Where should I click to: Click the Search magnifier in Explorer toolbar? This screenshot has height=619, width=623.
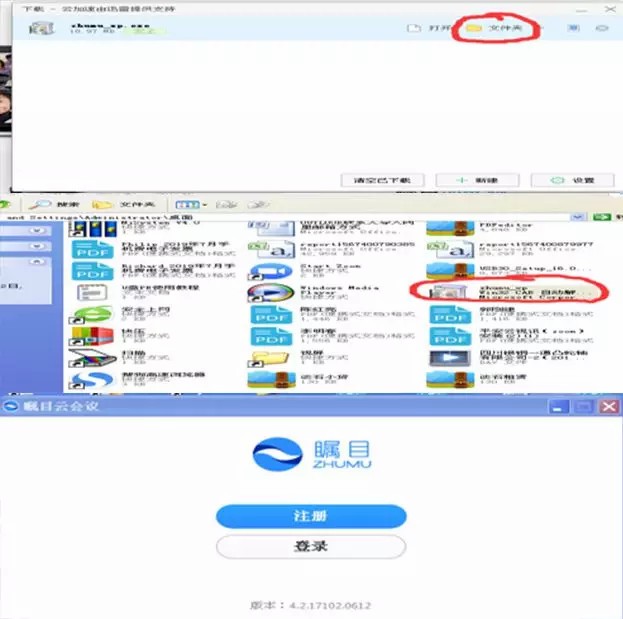tap(54, 205)
